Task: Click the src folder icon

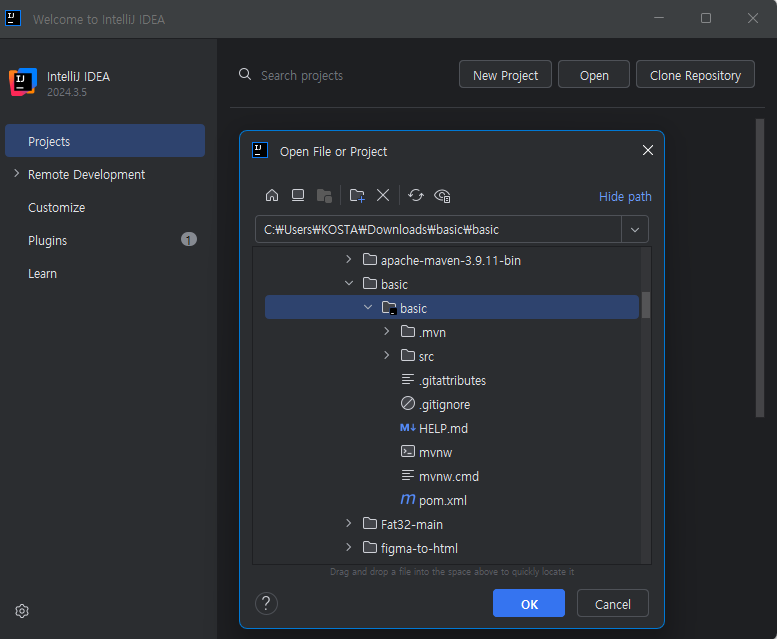Action: pos(408,355)
